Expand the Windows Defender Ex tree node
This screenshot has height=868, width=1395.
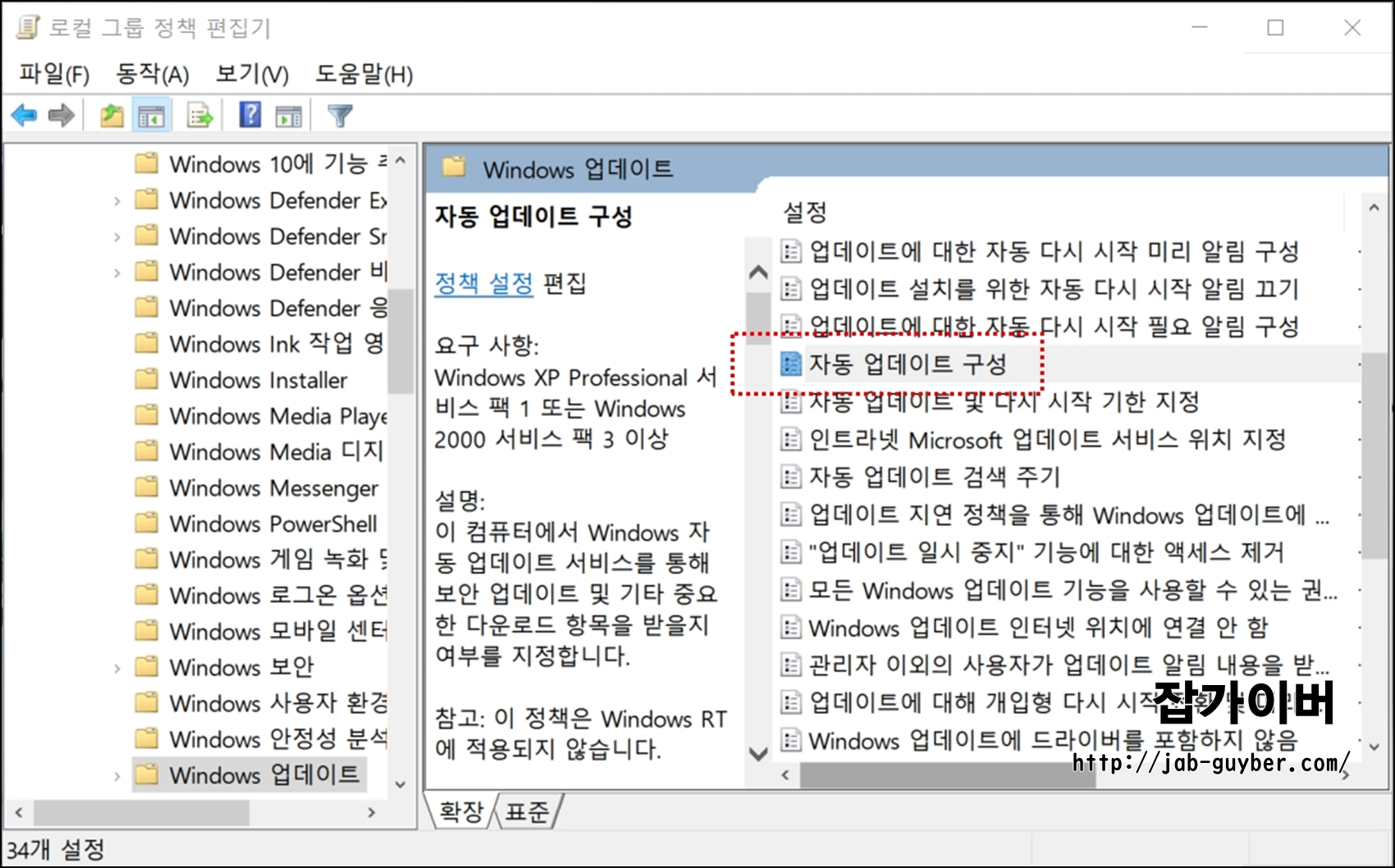(117, 201)
